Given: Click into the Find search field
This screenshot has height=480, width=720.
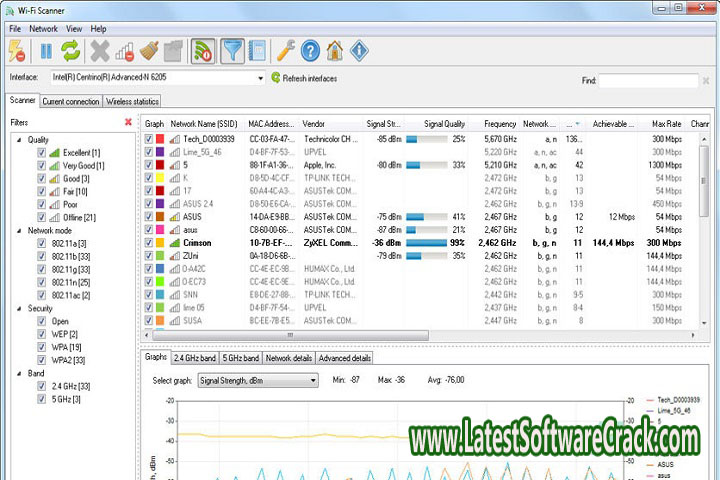Looking at the screenshot, I should [648, 81].
